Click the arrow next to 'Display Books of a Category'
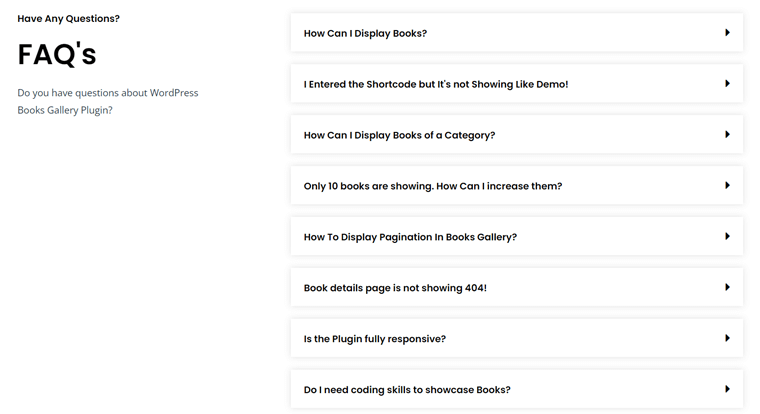The width and height of the screenshot is (760, 414). point(727,135)
